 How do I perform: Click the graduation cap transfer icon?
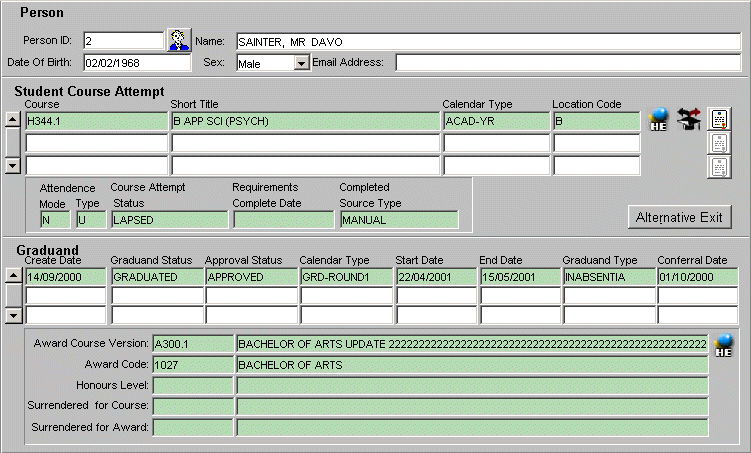688,119
